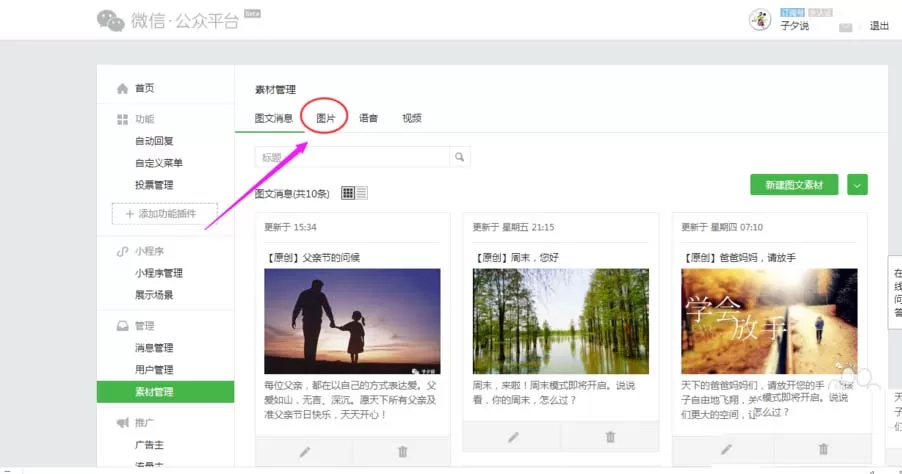Open the forest lake thumbnail
The image size is (902, 474).
[x=561, y=321]
